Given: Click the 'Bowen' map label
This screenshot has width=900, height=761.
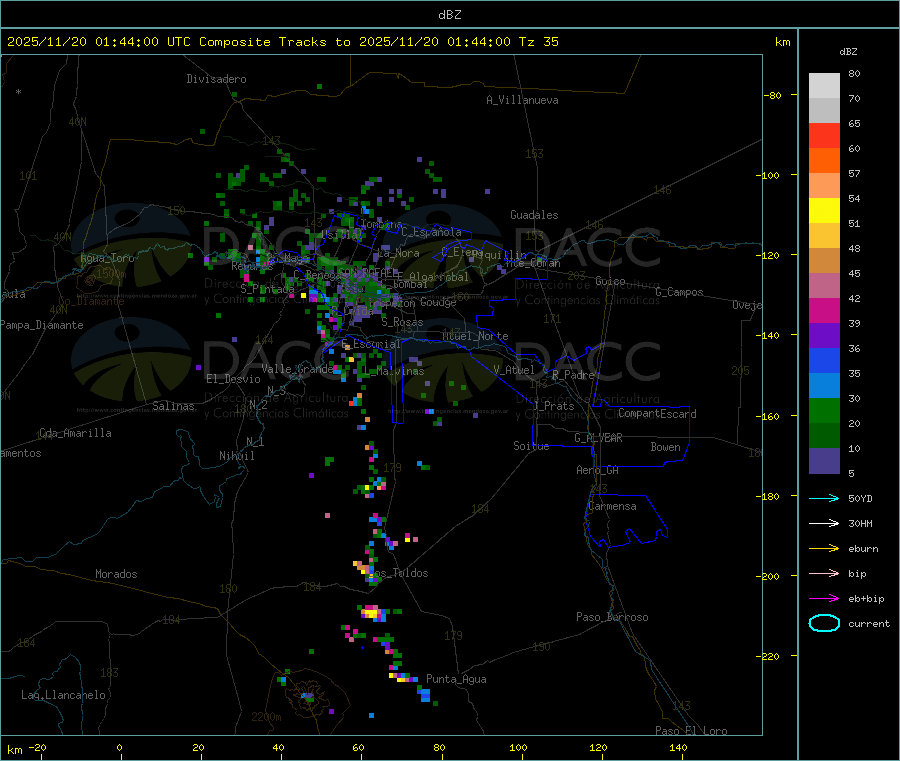Looking at the screenshot, I should (x=665, y=447).
